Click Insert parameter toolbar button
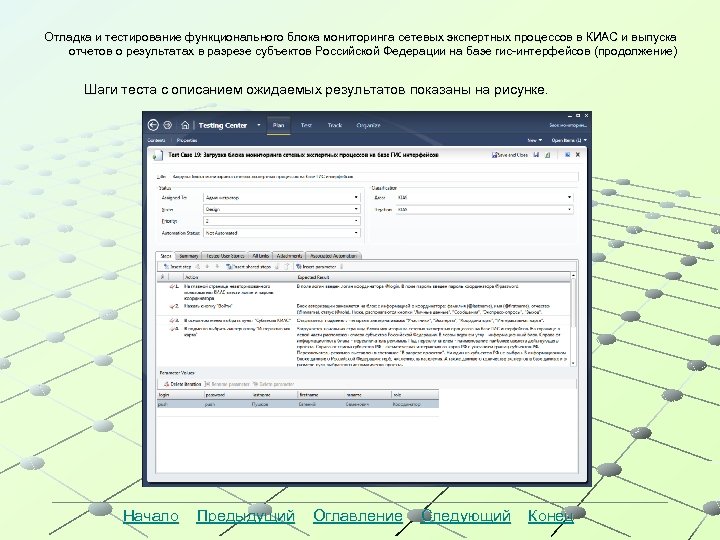The image size is (720, 540). click(316, 267)
